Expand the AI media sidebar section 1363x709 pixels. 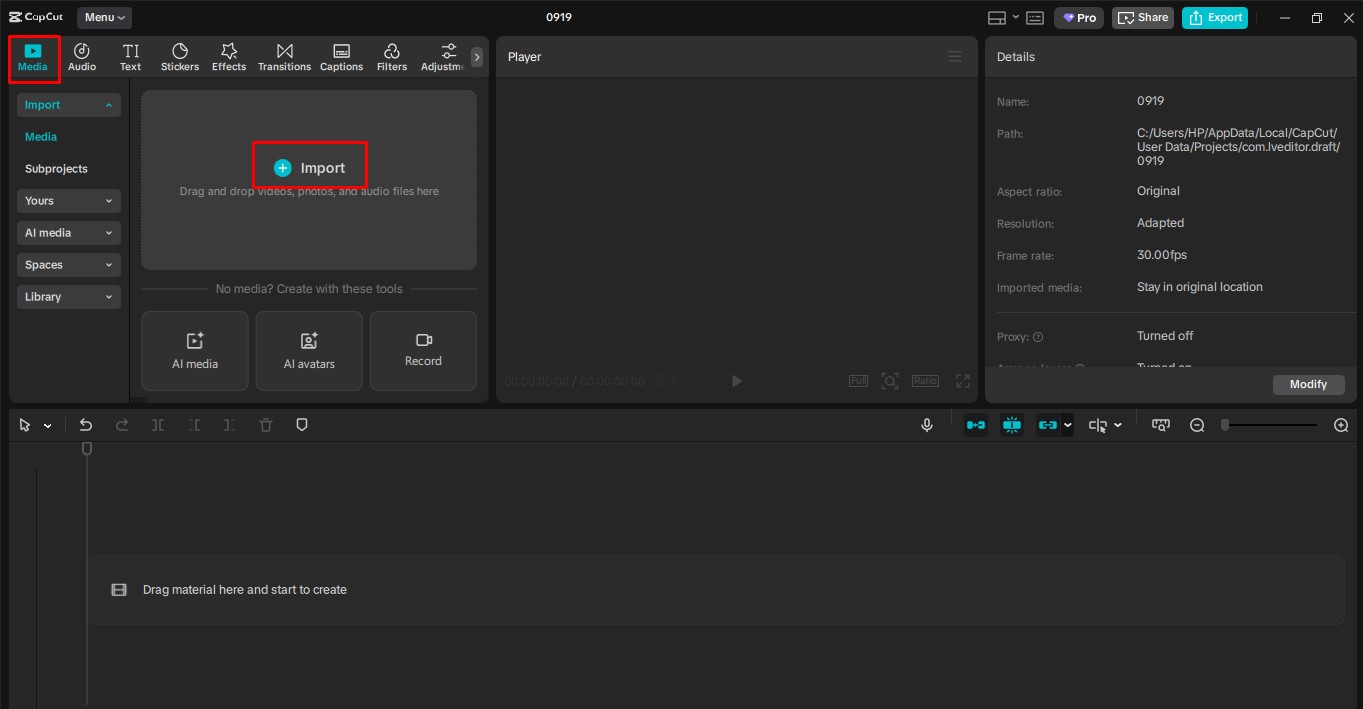tap(68, 232)
